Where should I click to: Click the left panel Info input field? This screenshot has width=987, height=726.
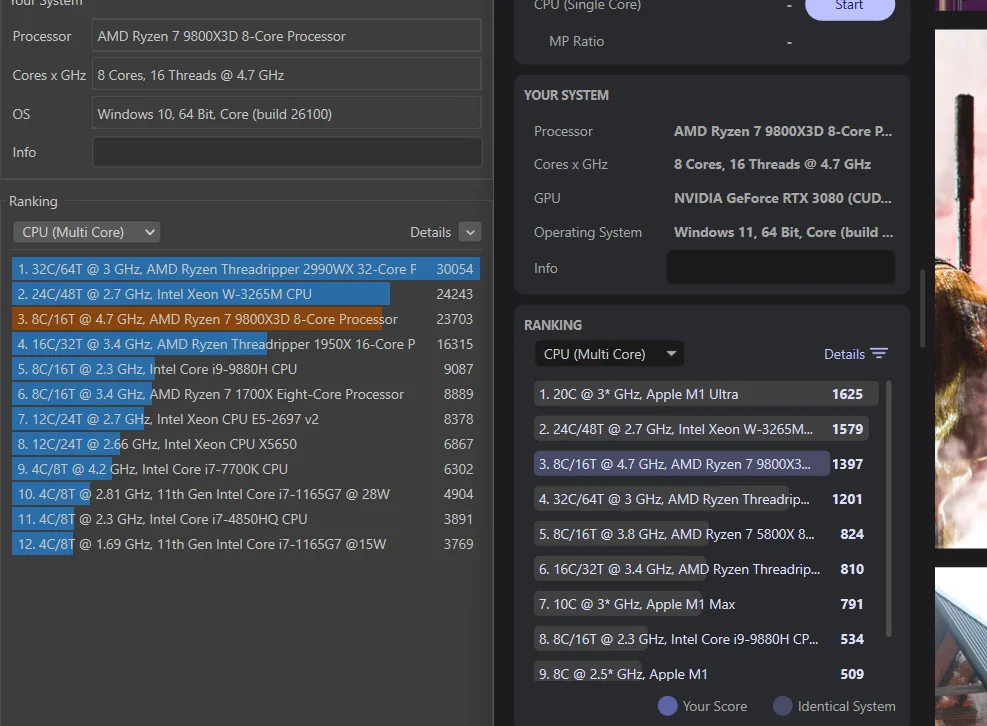287,152
